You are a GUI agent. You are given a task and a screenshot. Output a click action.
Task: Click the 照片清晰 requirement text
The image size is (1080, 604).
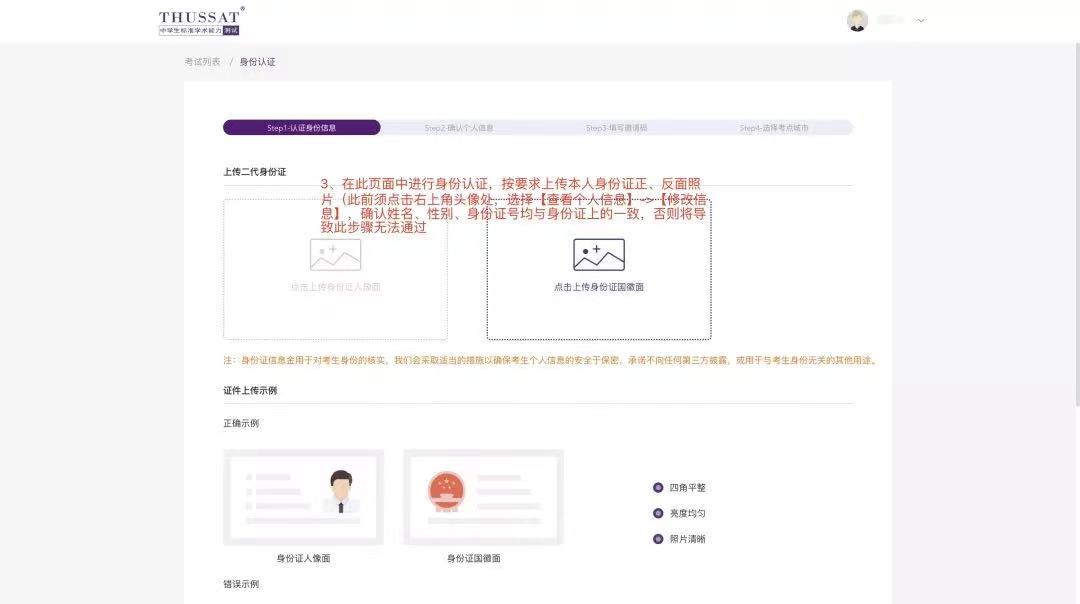(x=687, y=539)
